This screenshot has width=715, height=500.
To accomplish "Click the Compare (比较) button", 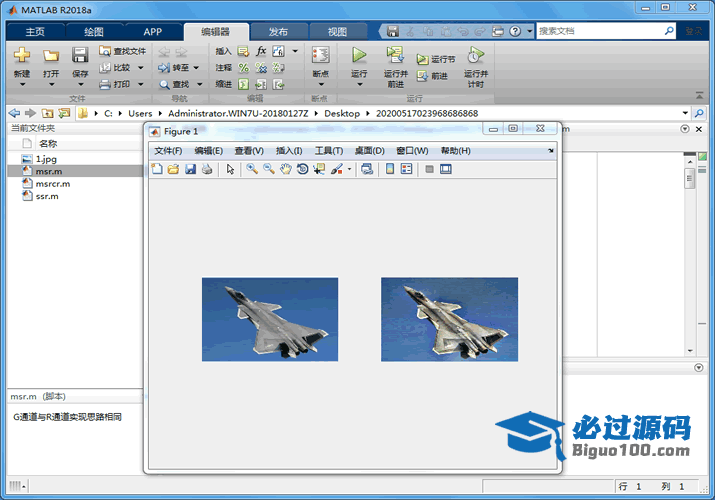I will point(116,67).
